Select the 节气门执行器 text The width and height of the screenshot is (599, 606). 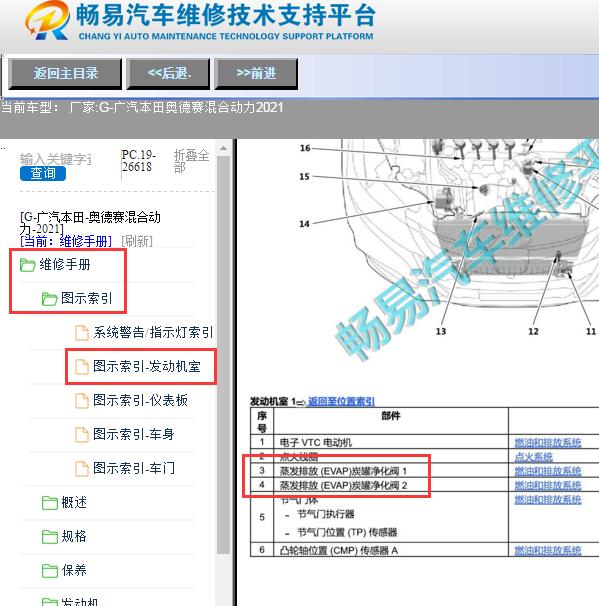click(x=326, y=514)
